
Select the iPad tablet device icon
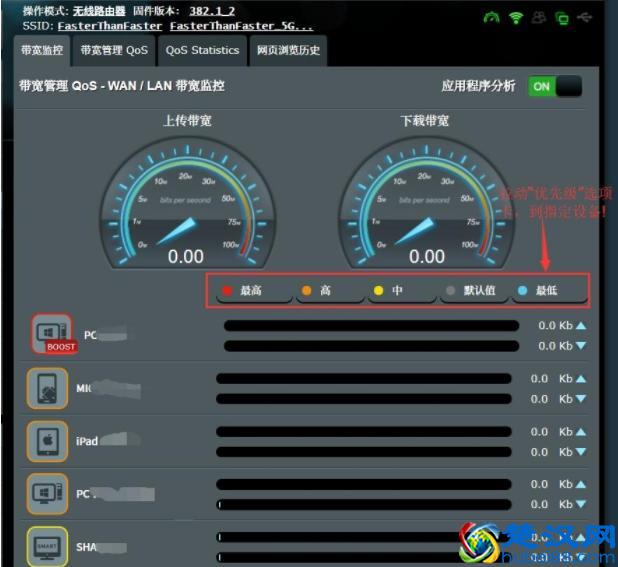point(47,441)
